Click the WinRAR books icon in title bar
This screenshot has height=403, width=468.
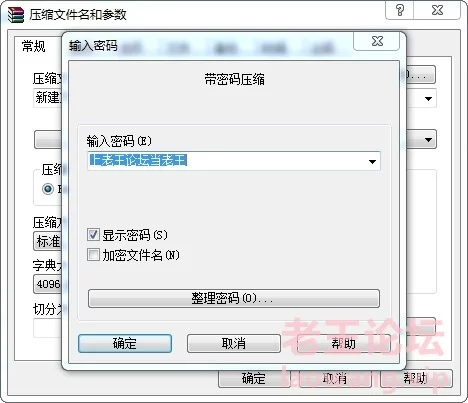click(16, 15)
